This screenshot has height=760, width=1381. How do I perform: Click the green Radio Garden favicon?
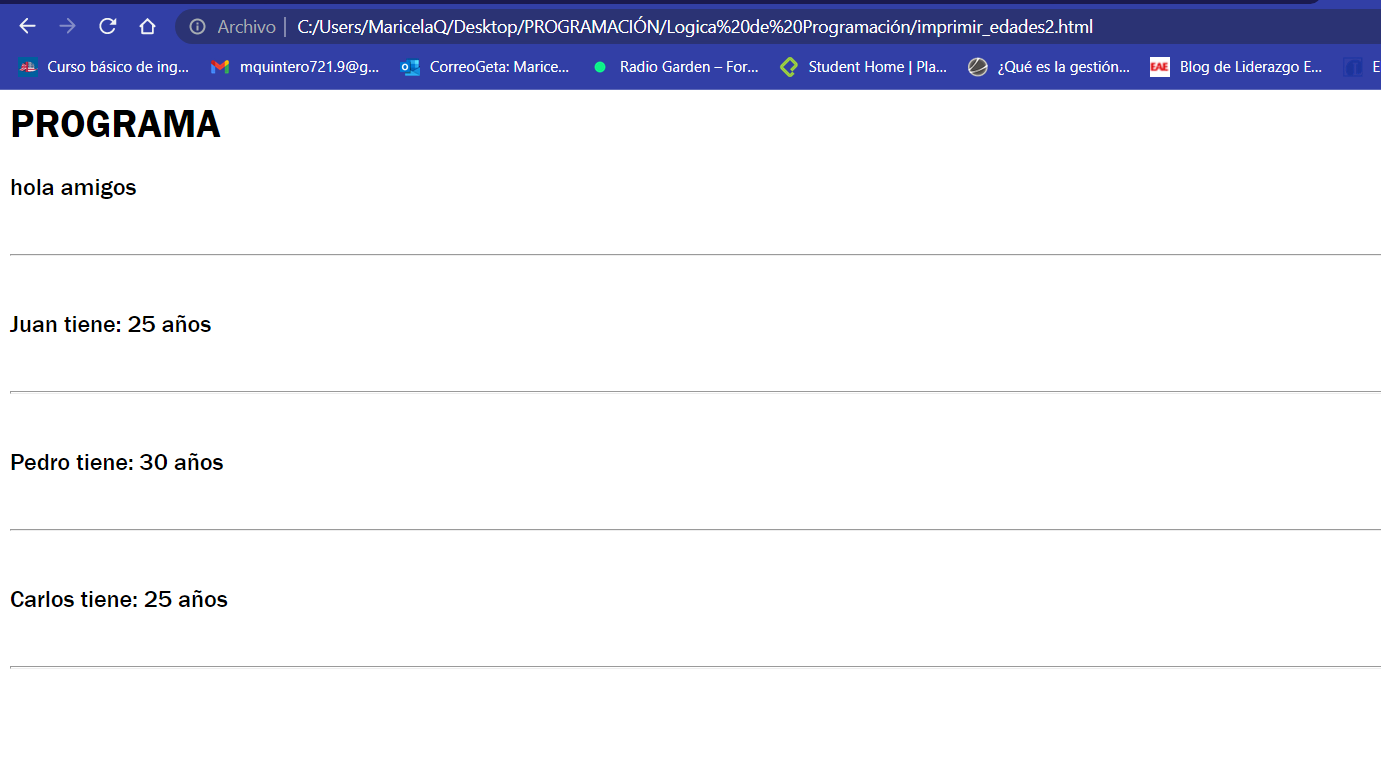(x=600, y=67)
